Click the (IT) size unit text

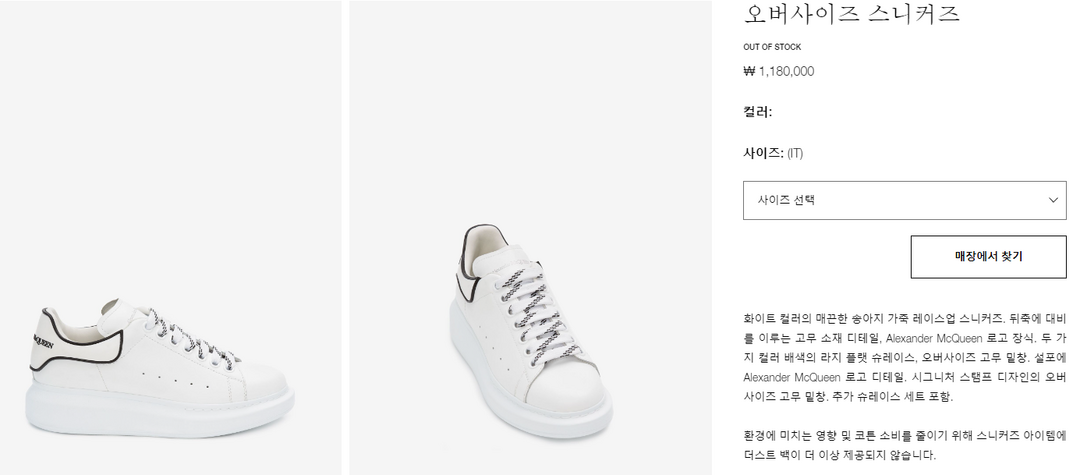(x=795, y=154)
